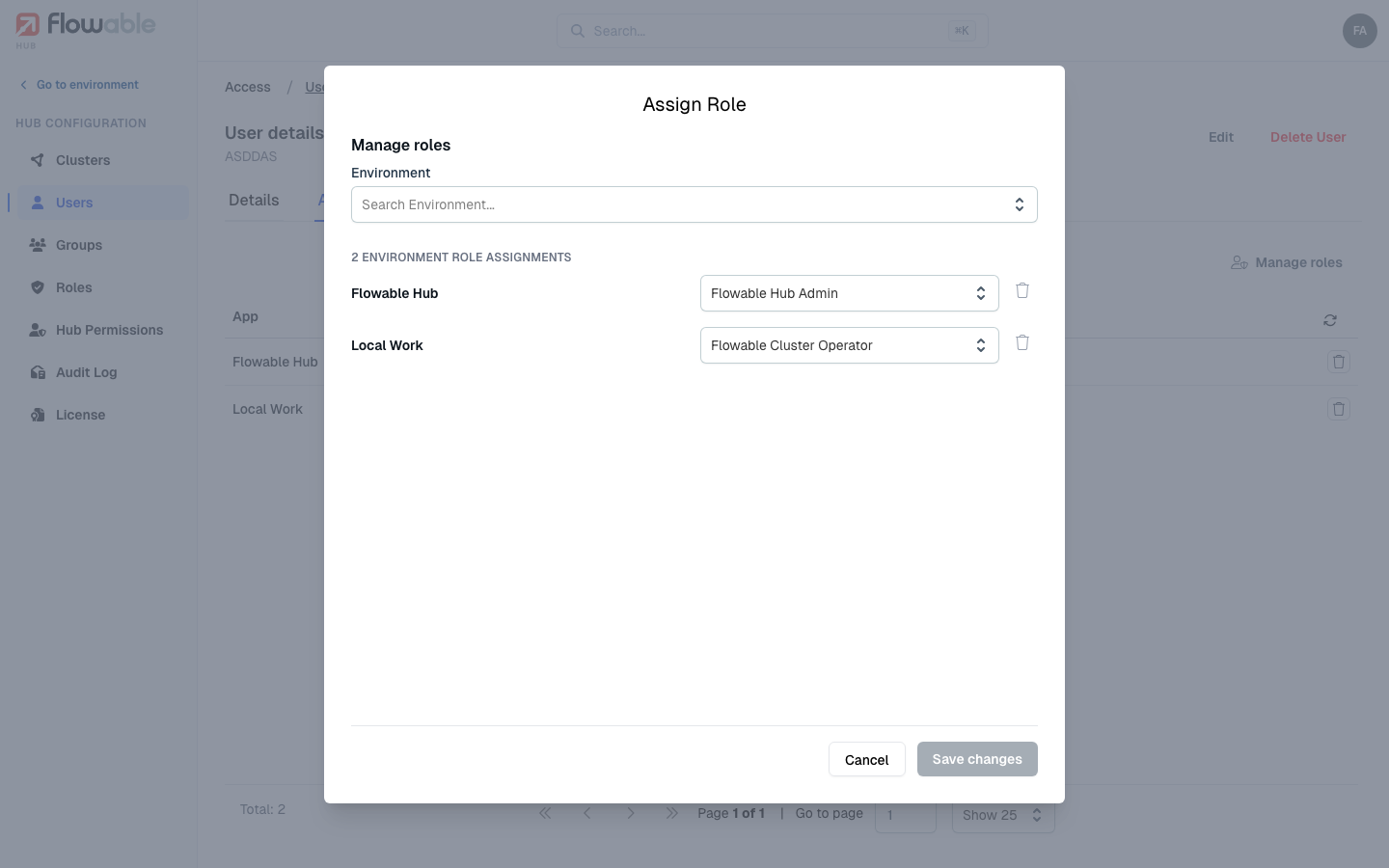Open the Clusters sidebar item
The image size is (1389, 868).
pos(98,160)
